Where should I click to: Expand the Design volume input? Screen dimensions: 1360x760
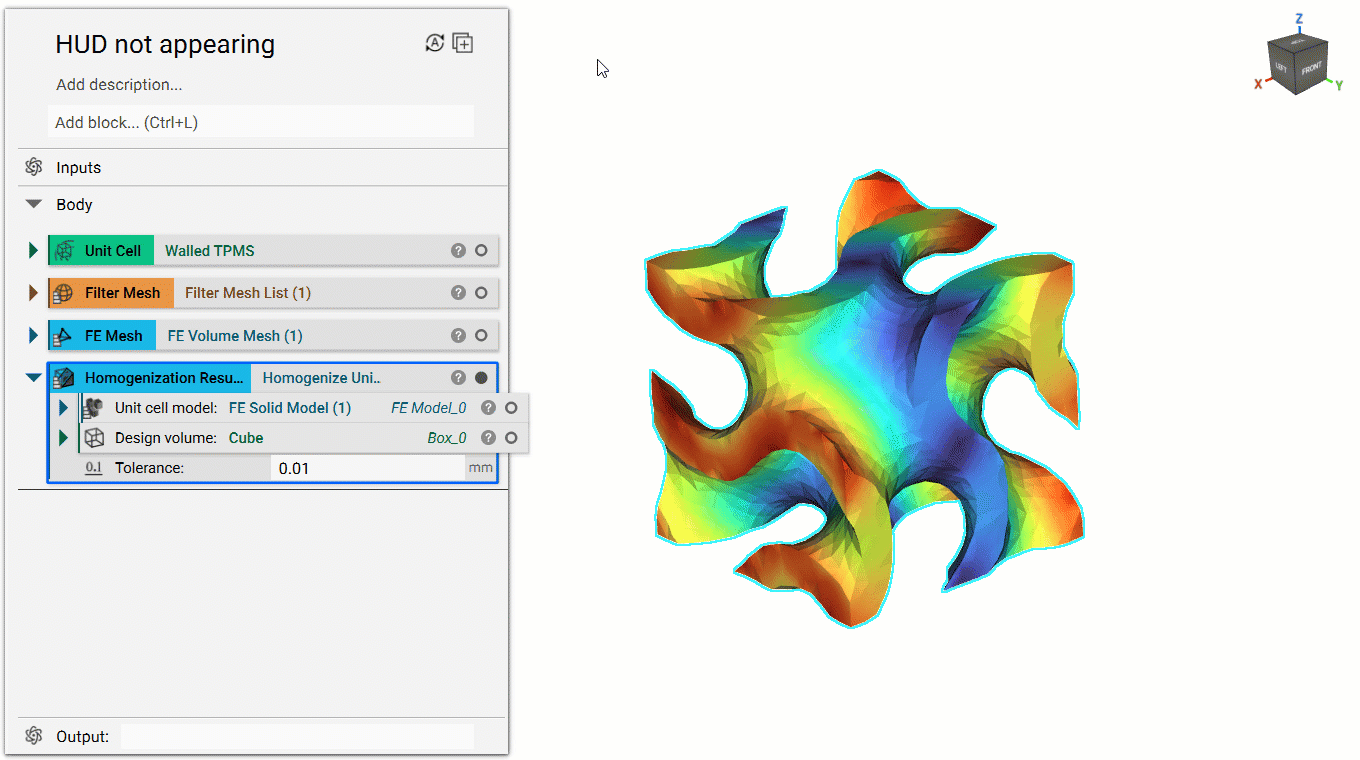pyautogui.click(x=64, y=438)
